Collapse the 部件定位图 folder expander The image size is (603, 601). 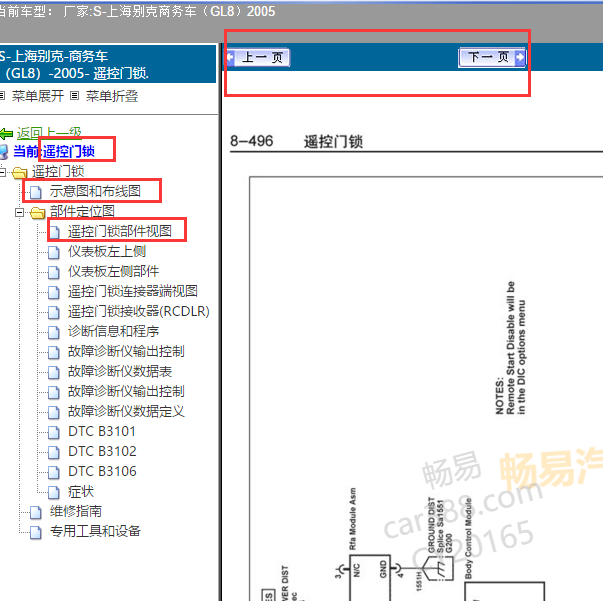pyautogui.click(x=19, y=212)
